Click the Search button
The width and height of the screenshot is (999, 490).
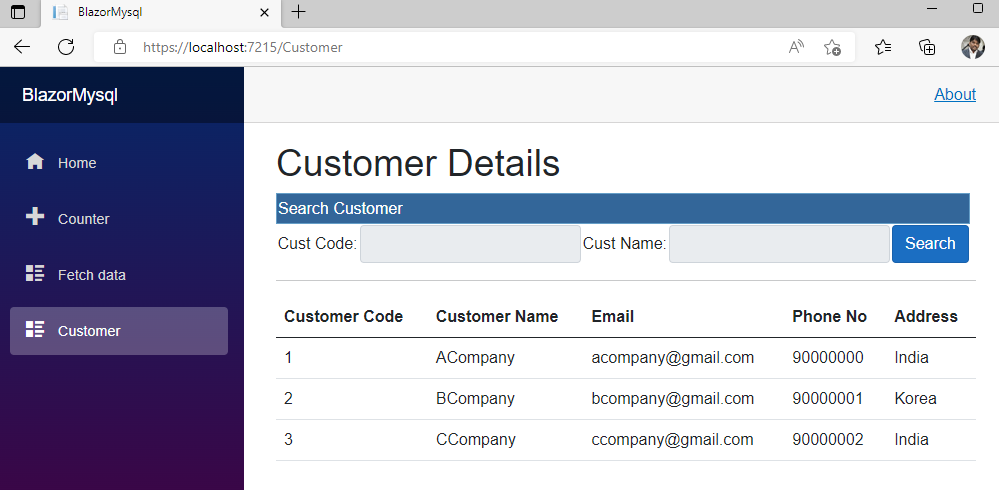[930, 243]
